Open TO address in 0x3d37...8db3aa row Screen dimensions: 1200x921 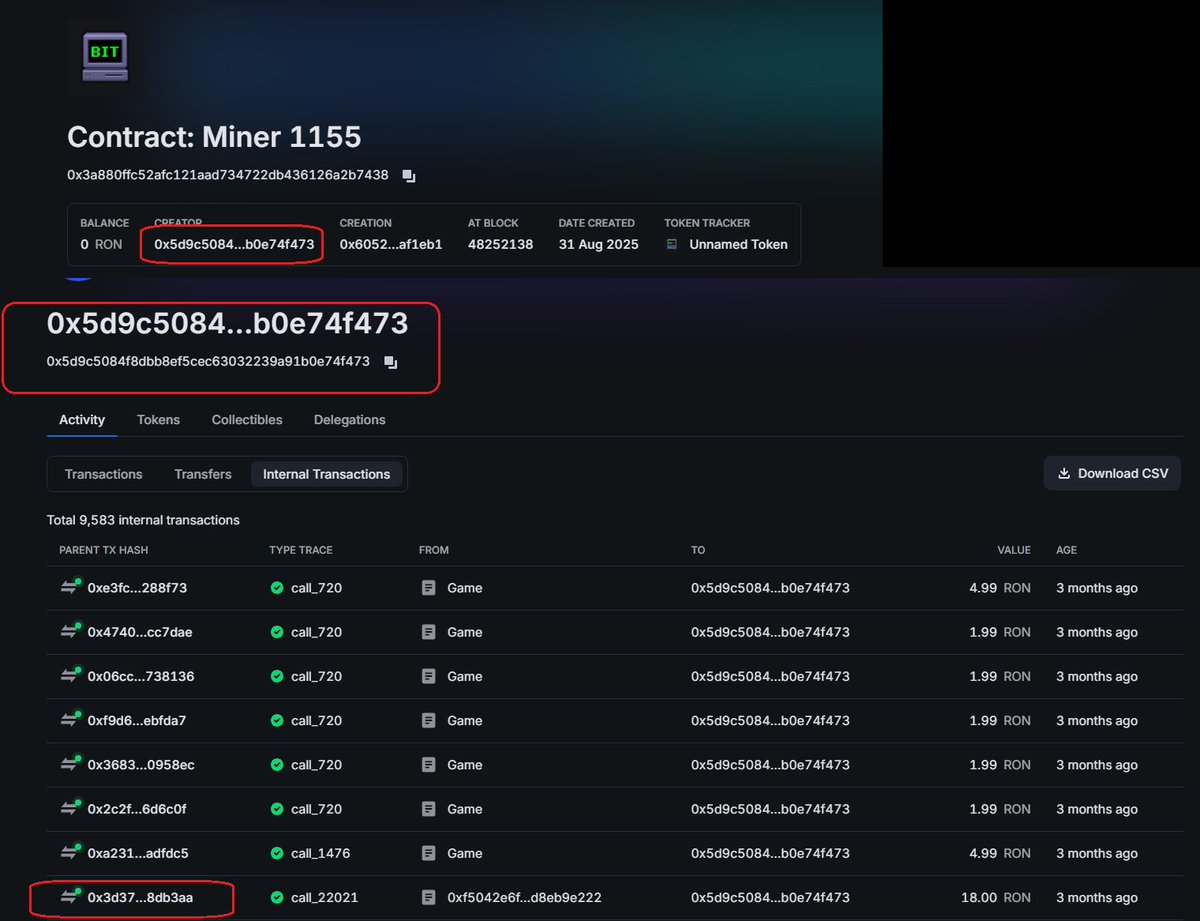(x=770, y=898)
